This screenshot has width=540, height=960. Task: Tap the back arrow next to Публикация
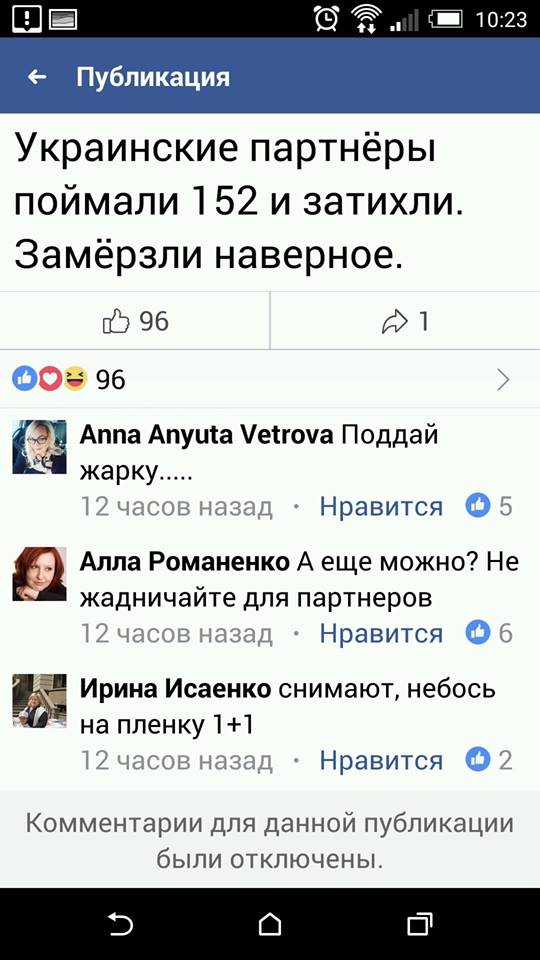37,77
